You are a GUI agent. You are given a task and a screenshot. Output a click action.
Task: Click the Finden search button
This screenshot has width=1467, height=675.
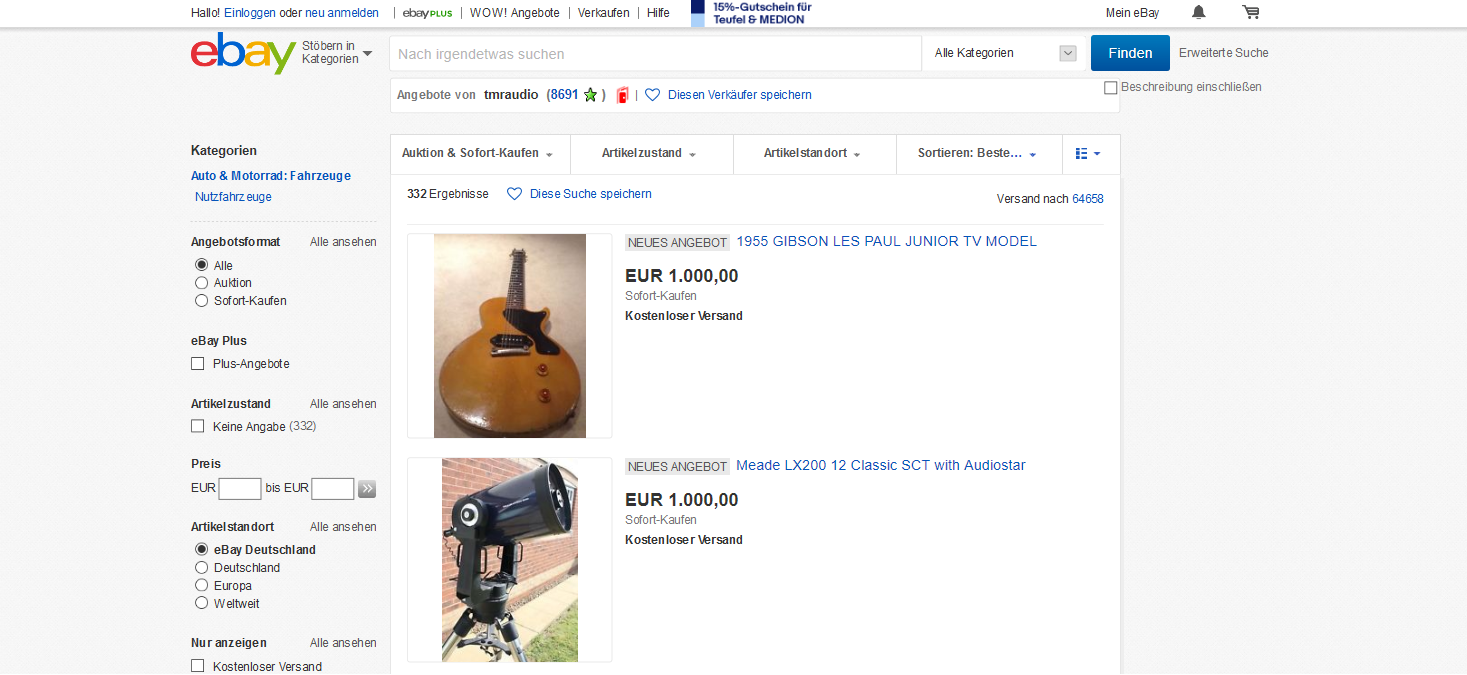(x=1130, y=53)
